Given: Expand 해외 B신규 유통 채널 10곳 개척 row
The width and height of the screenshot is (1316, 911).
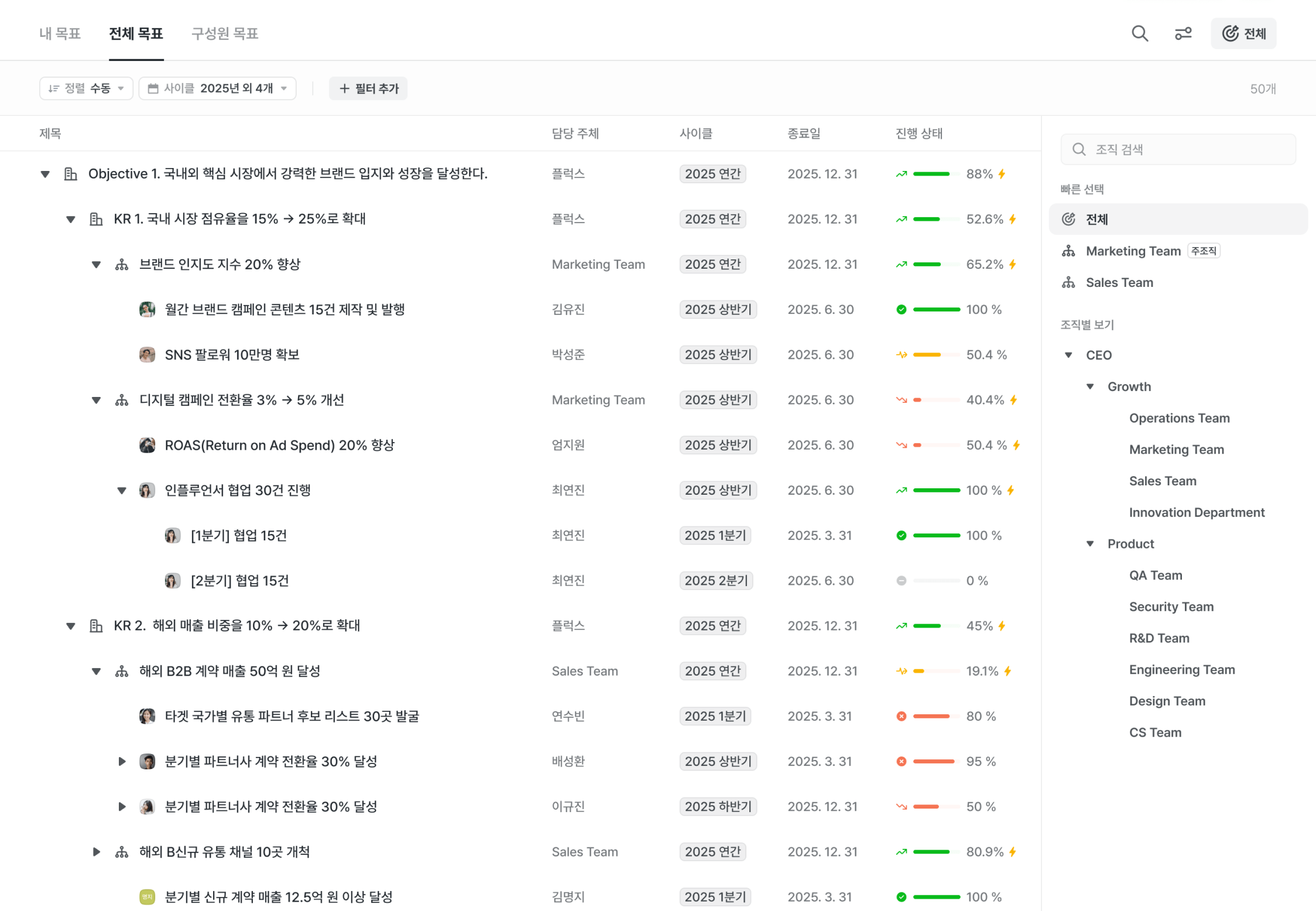Looking at the screenshot, I should (97, 852).
